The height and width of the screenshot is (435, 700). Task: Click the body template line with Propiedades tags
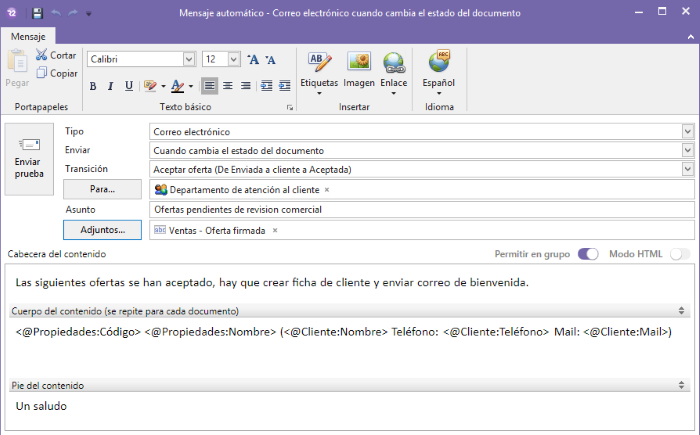click(x=343, y=332)
